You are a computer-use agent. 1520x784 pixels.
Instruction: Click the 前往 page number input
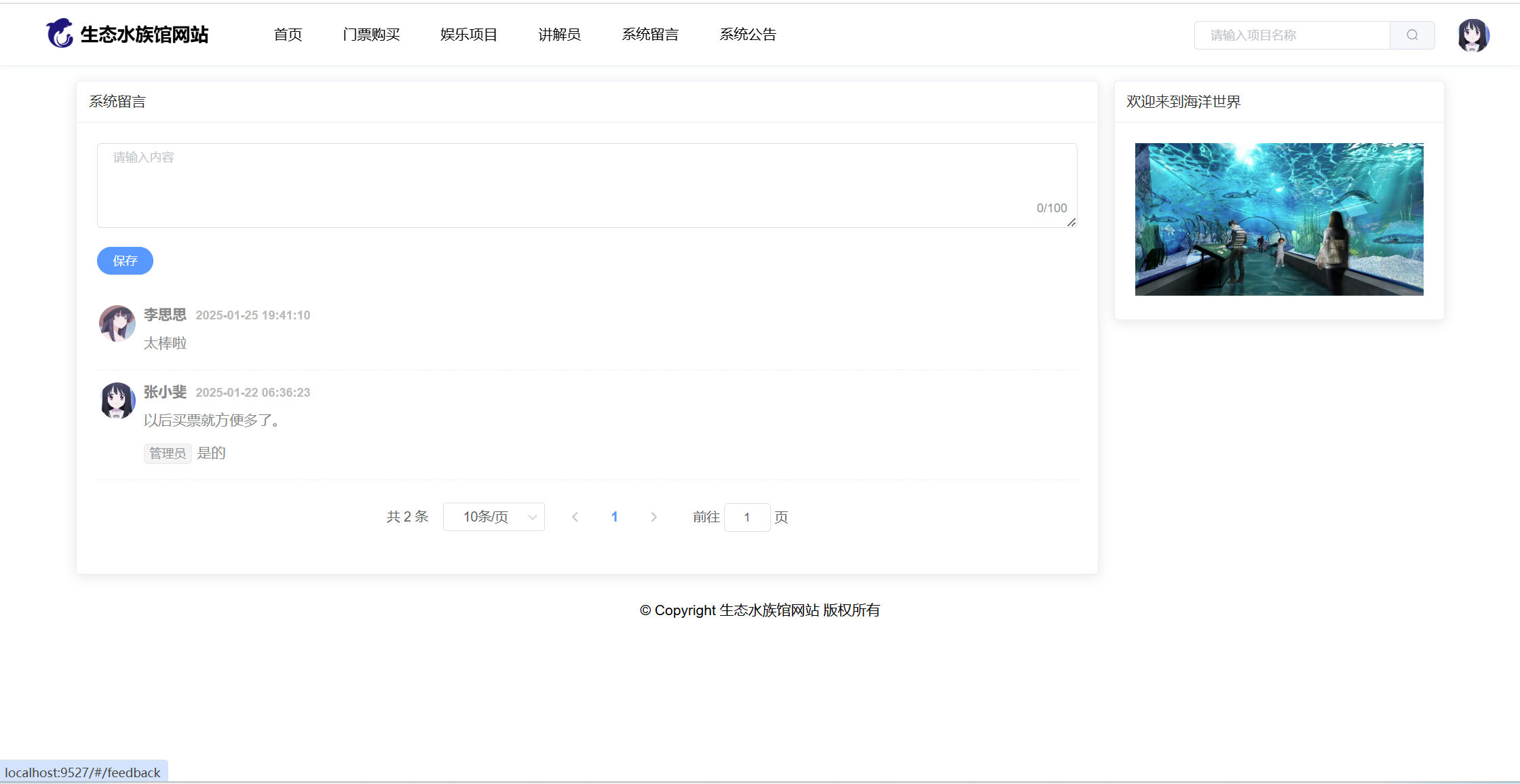point(746,517)
